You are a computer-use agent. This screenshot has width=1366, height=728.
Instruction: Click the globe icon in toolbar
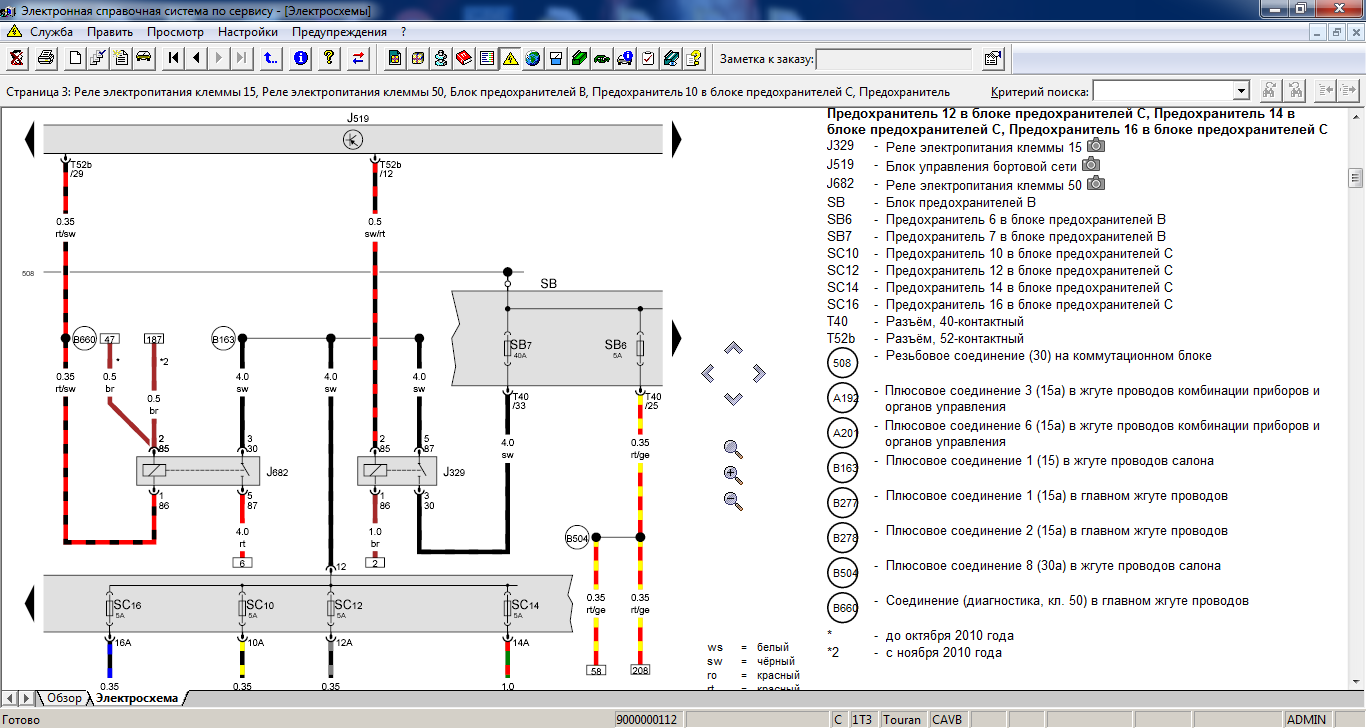pos(533,58)
